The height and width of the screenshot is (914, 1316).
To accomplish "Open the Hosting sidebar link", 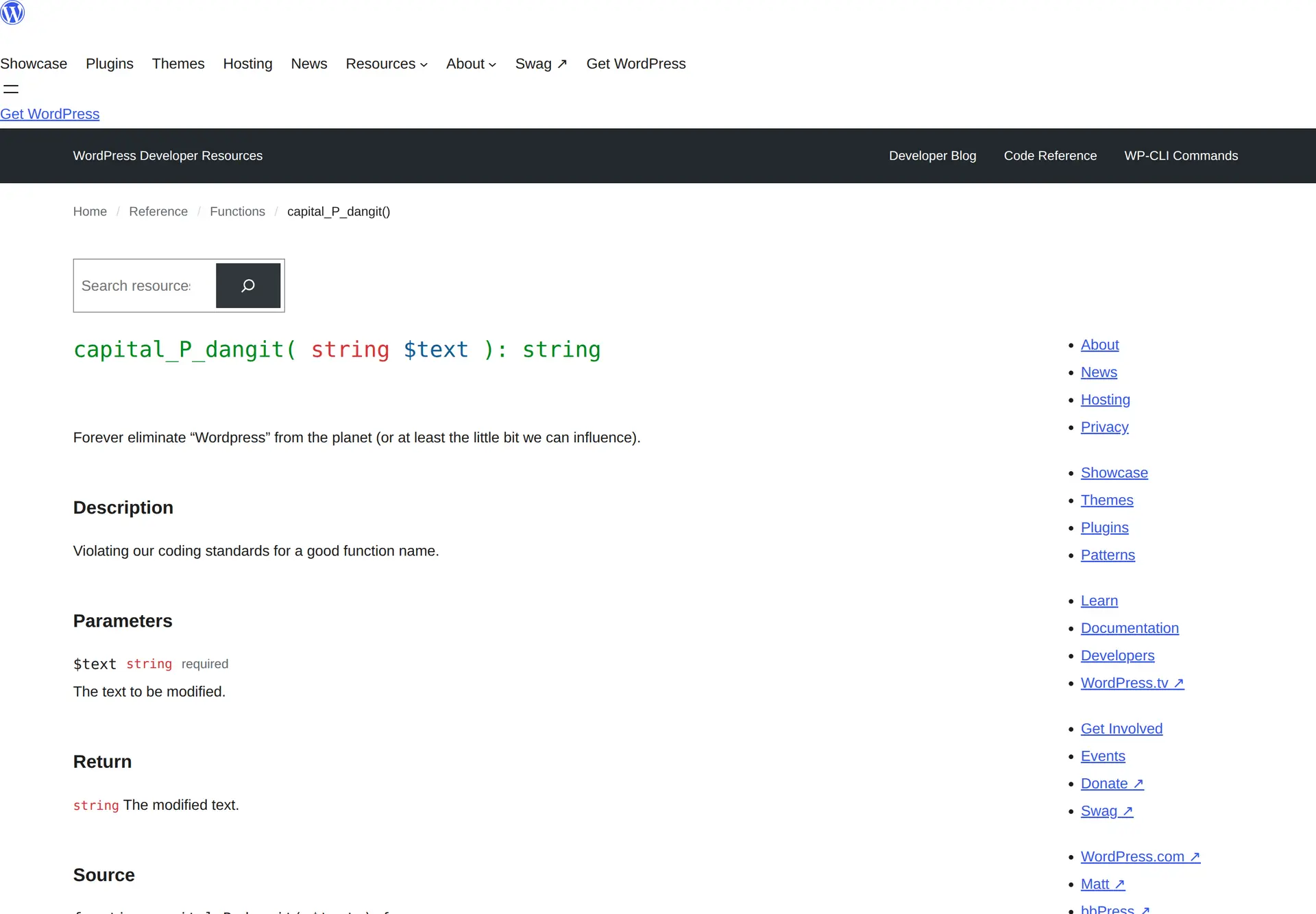I will coord(1105,400).
